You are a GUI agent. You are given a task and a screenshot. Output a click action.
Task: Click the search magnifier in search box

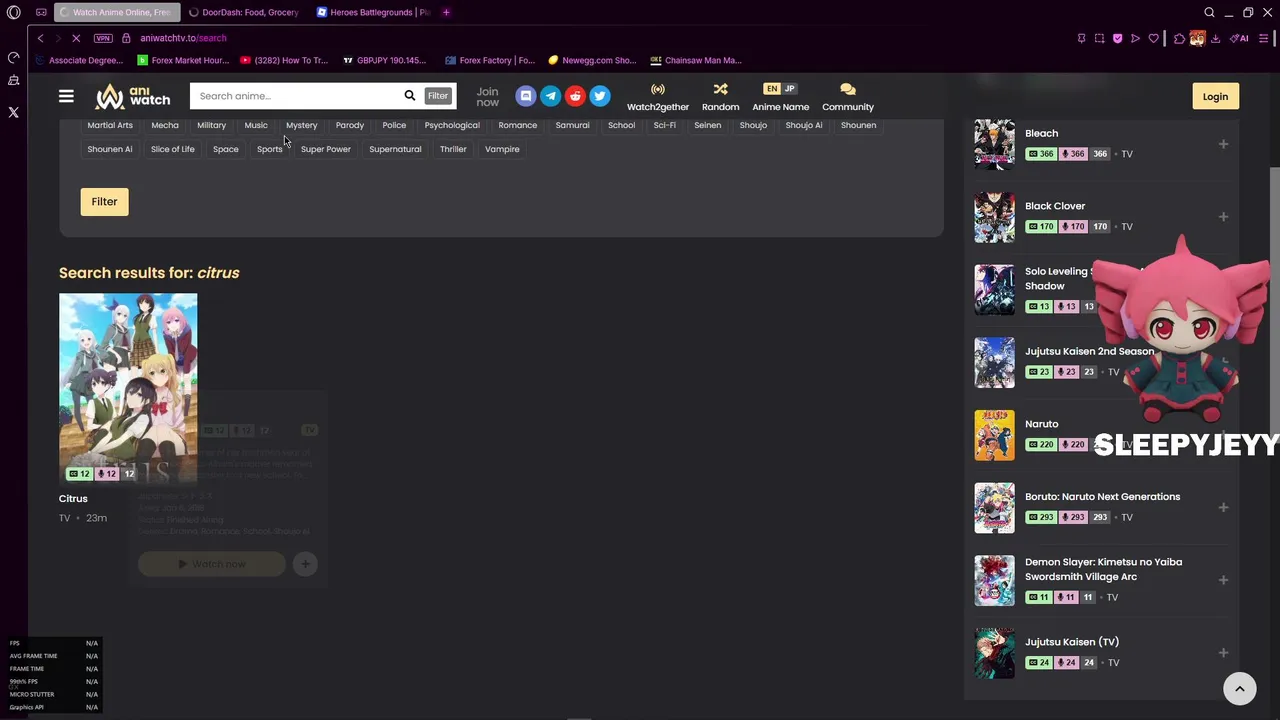tap(409, 96)
